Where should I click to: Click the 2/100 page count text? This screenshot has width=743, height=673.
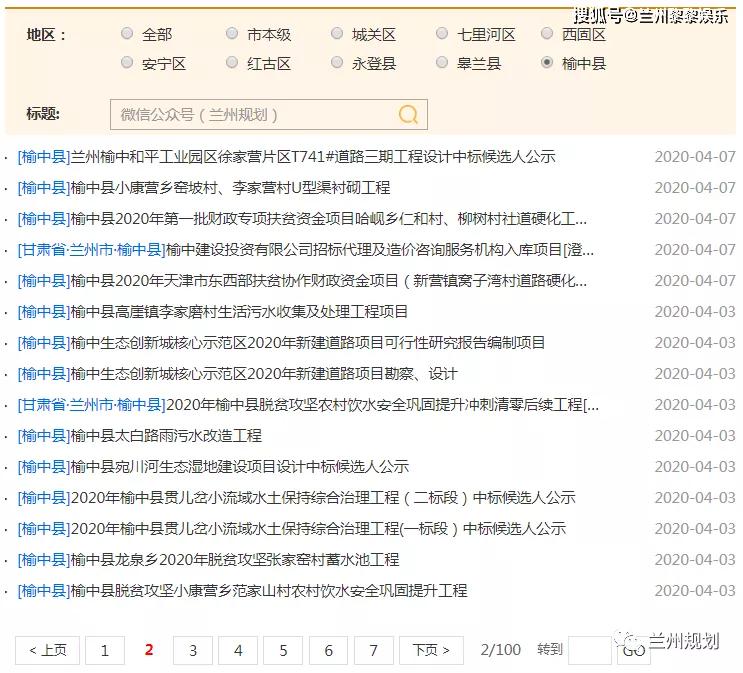[500, 650]
